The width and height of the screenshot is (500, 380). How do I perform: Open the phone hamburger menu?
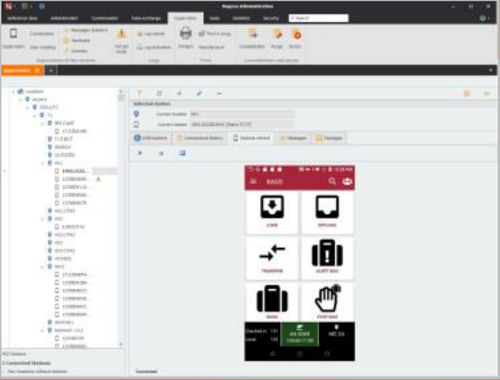click(x=253, y=181)
